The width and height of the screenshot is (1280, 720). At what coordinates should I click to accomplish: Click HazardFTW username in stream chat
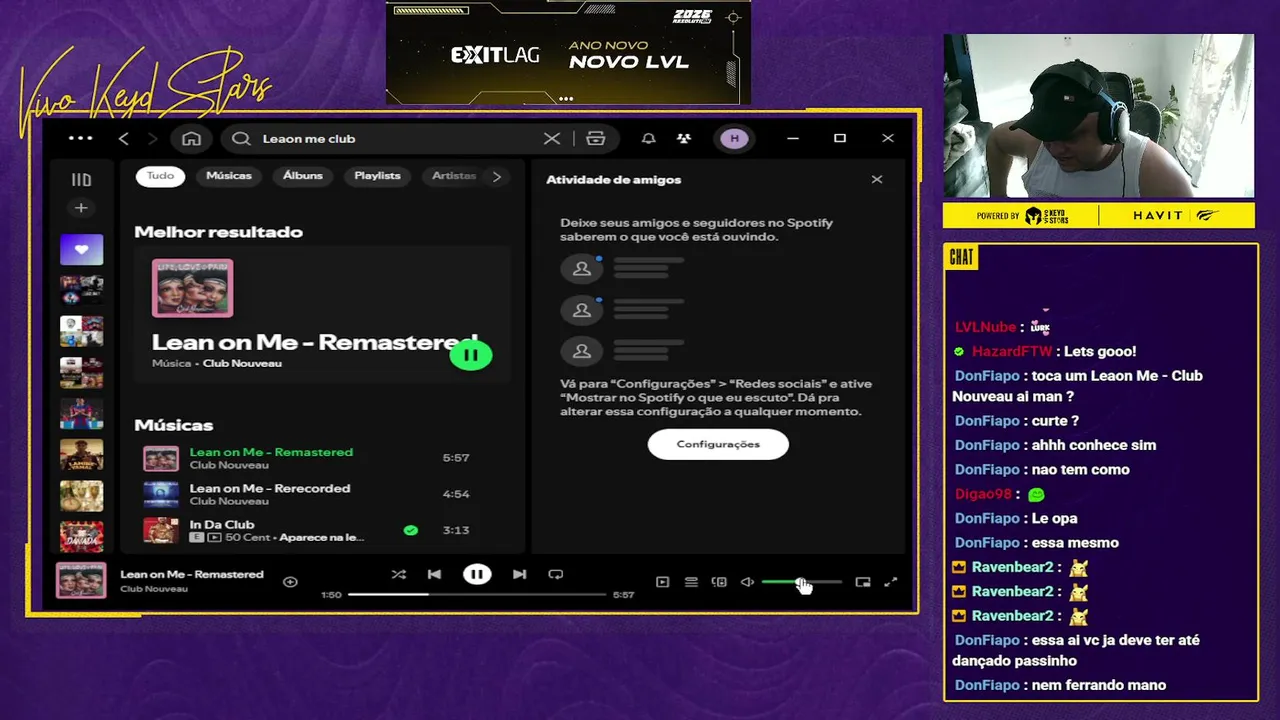click(x=1012, y=352)
